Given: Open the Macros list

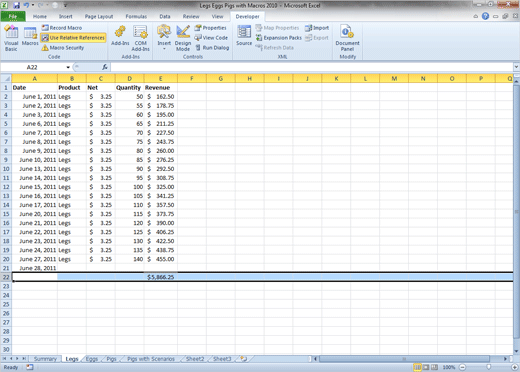Looking at the screenshot, I should [x=30, y=36].
